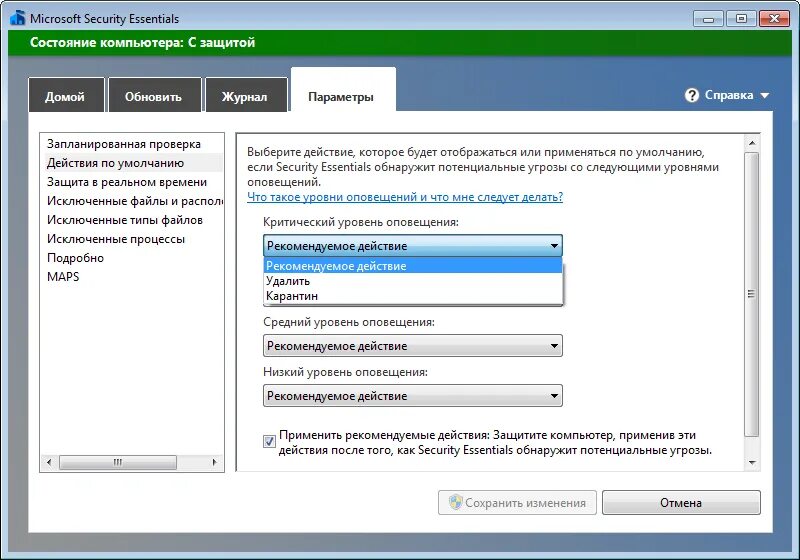The image size is (800, 560).
Task: Open the Справка dropdown arrow
Action: tap(764, 95)
